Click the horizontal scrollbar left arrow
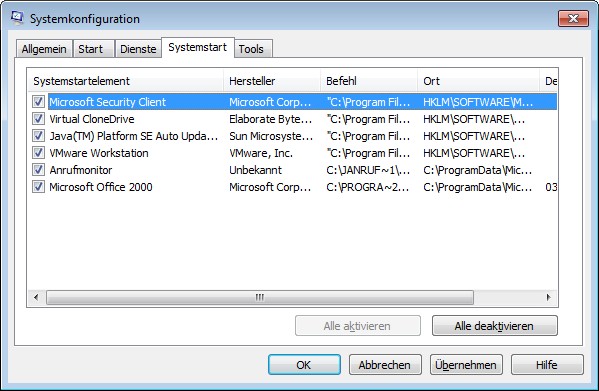The height and width of the screenshot is (391, 599). pos(36,297)
